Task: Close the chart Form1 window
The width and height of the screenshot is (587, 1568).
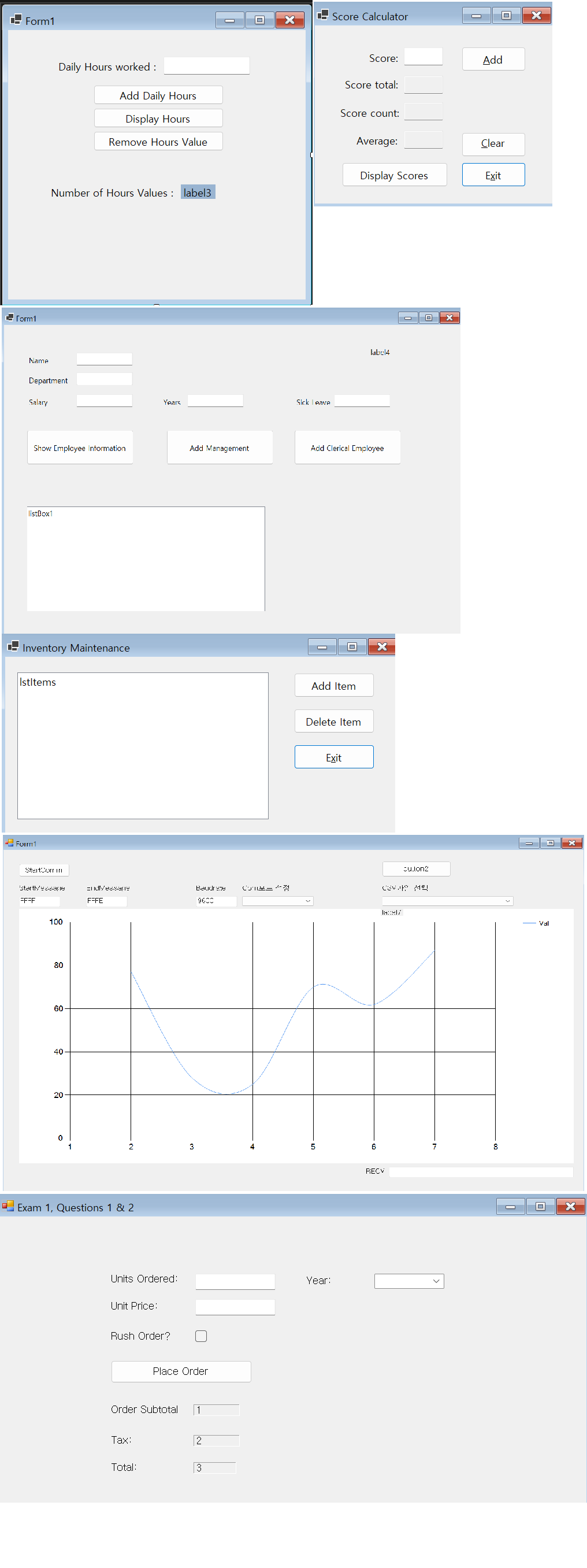Action: point(572,843)
